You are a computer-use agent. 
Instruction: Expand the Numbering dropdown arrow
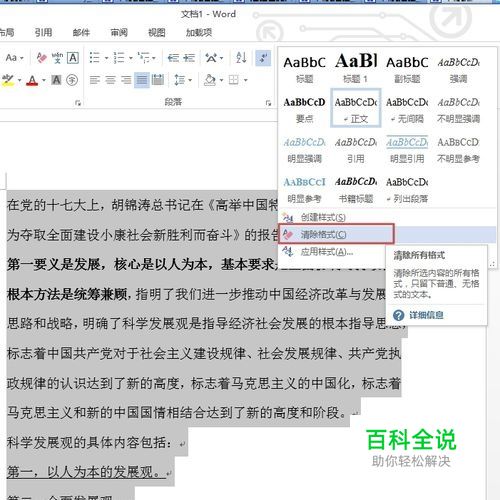131,58
